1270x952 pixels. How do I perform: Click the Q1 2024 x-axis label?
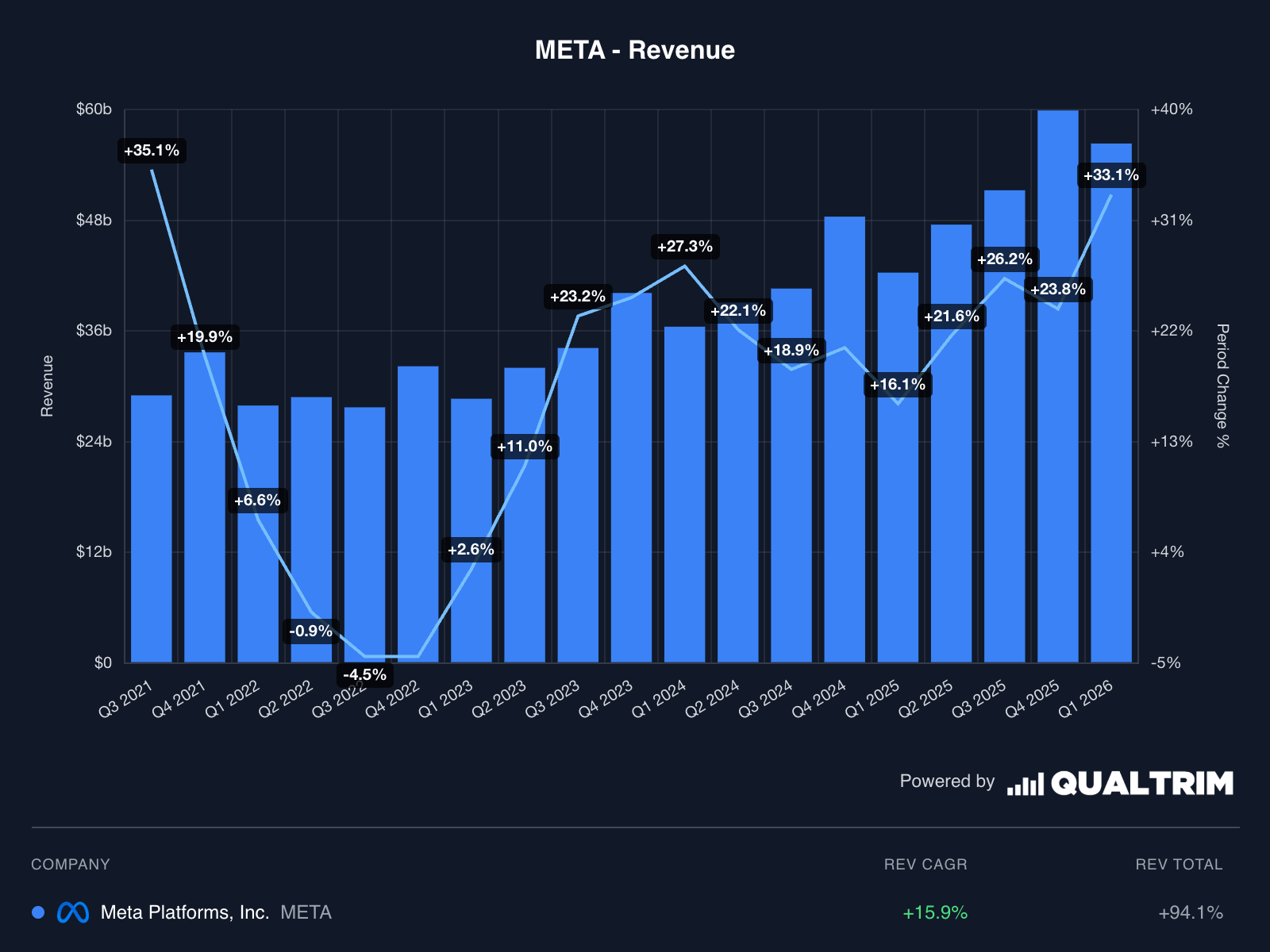pyautogui.click(x=658, y=699)
